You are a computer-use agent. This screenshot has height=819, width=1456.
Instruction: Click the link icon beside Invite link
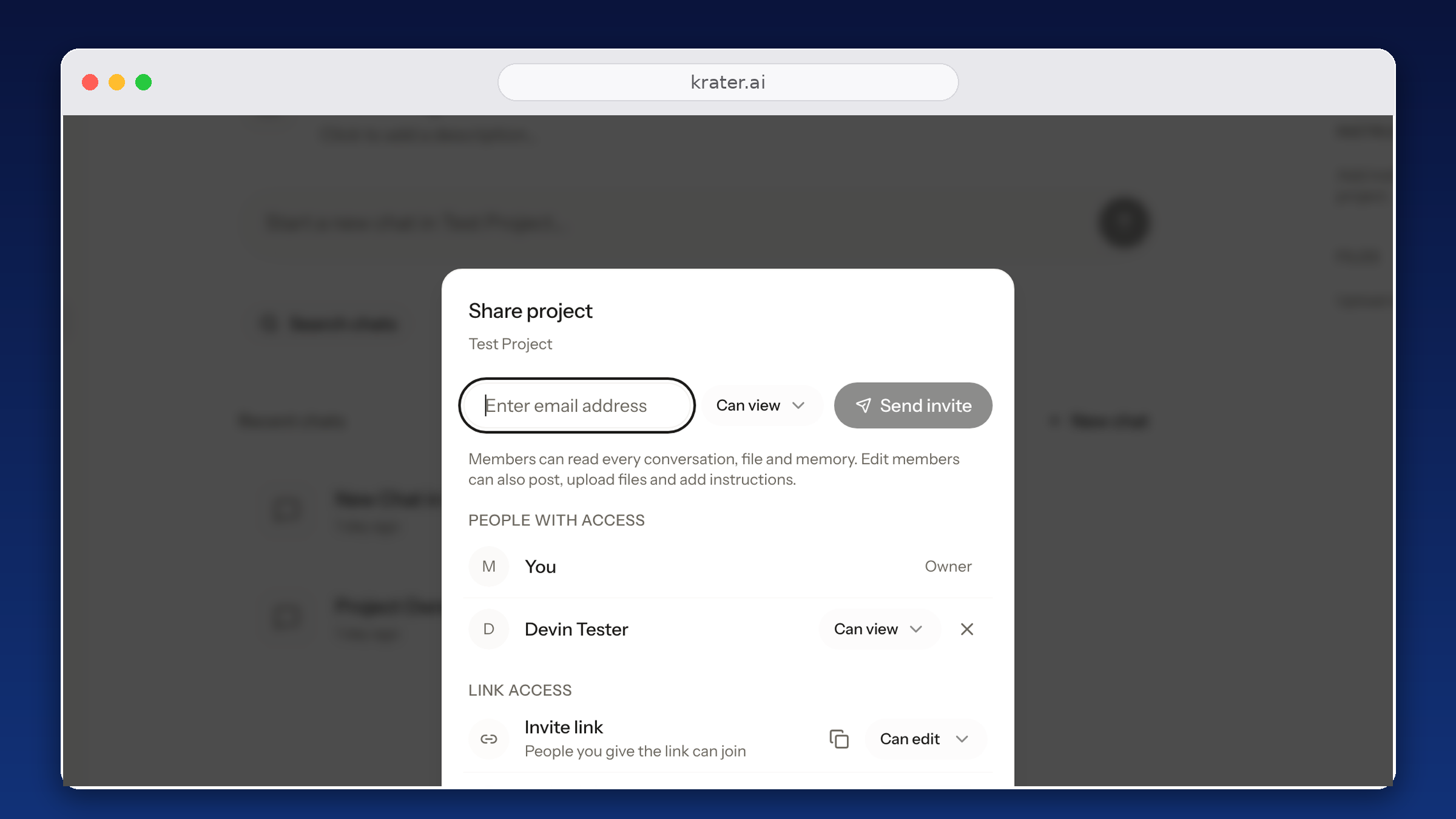click(489, 739)
